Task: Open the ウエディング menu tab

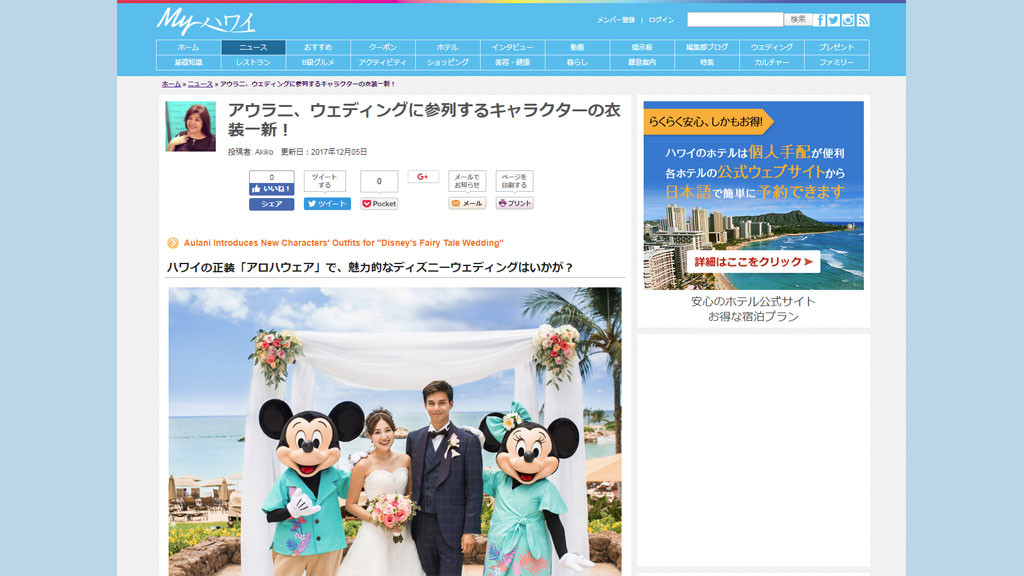Action: (x=772, y=47)
